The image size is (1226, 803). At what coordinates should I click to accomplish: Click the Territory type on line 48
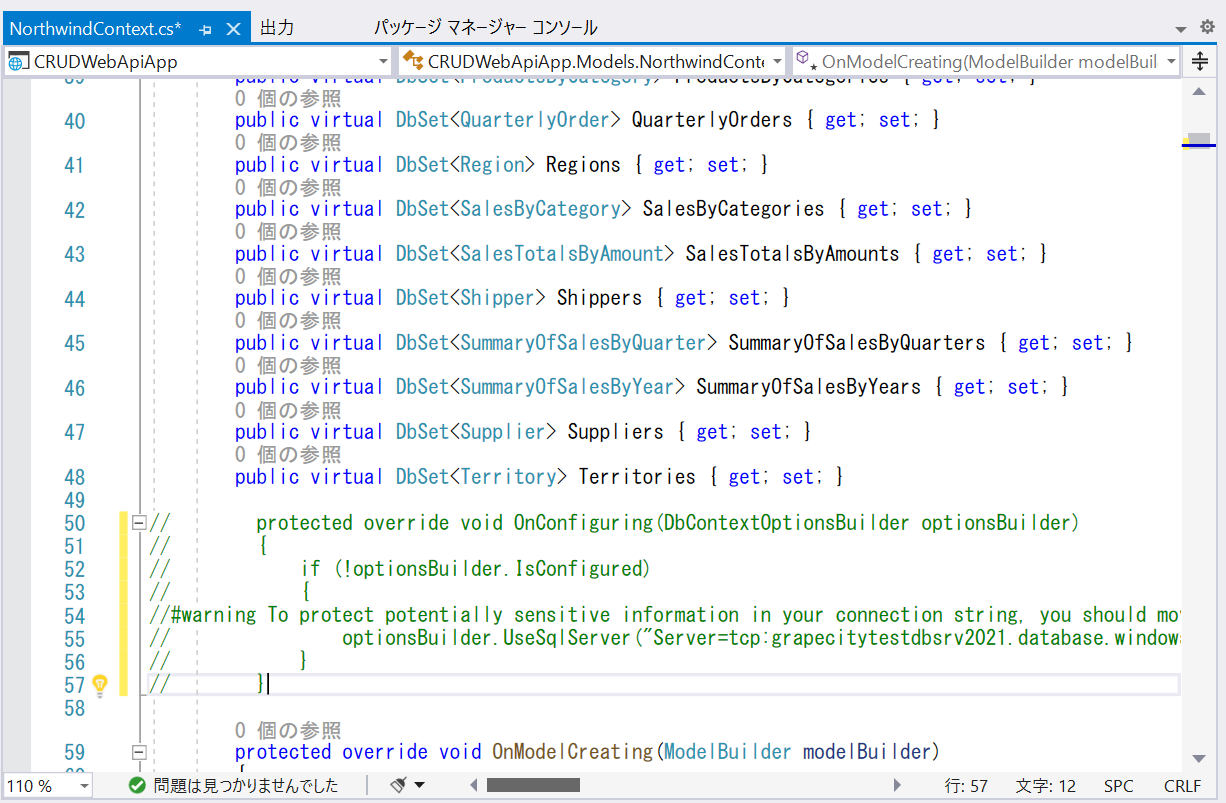point(508,477)
